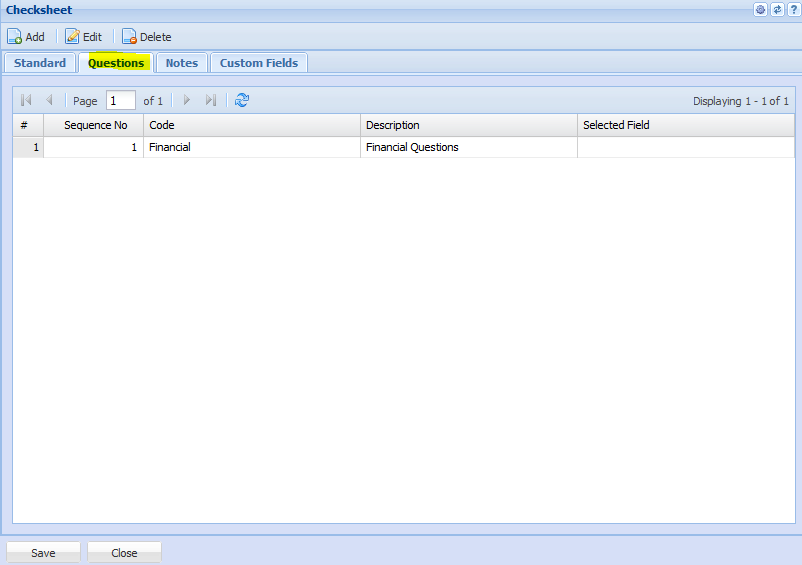Click the help question mark icon

point(793,10)
